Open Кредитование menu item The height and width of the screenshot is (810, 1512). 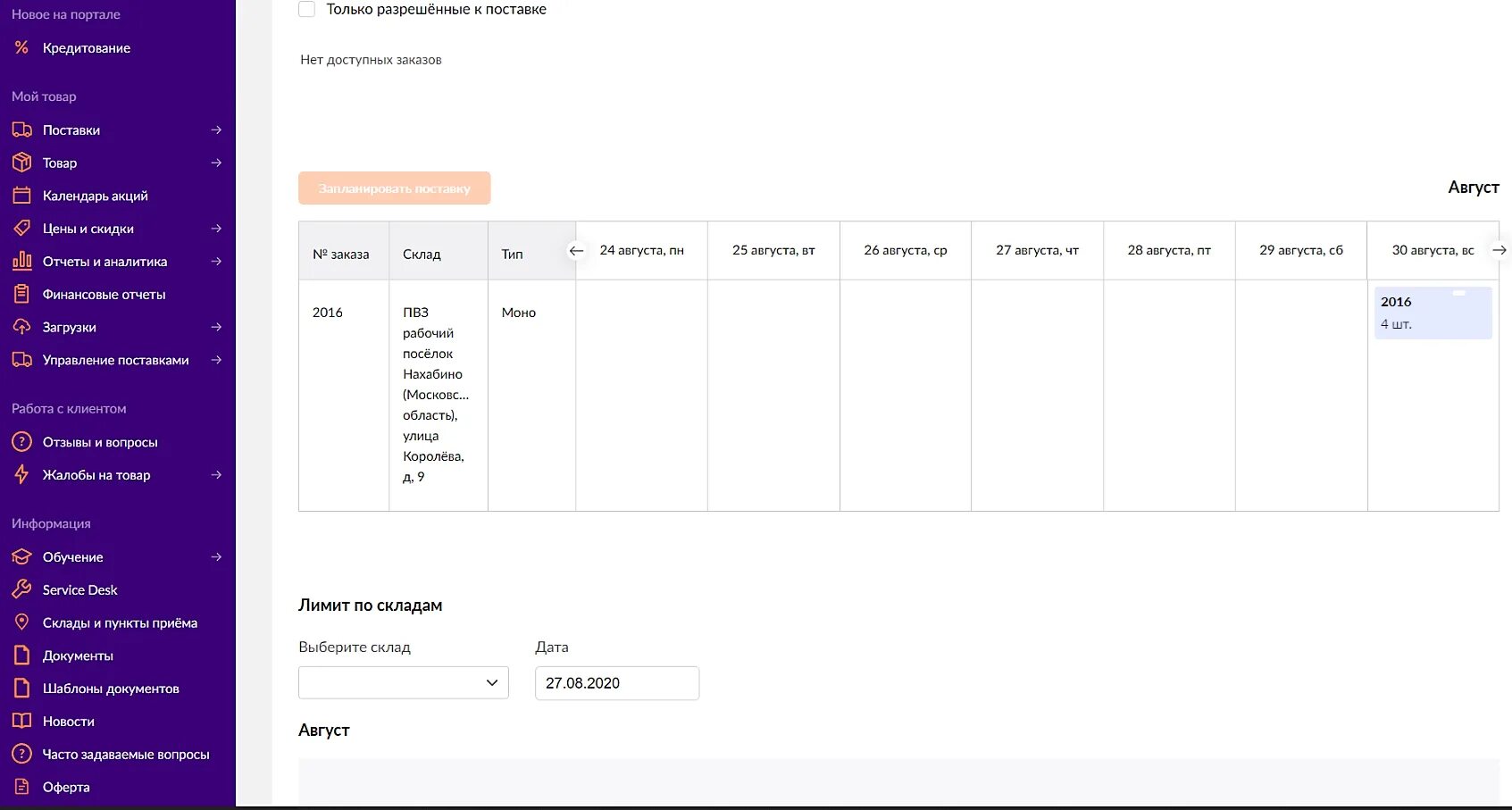pyautogui.click(x=87, y=48)
